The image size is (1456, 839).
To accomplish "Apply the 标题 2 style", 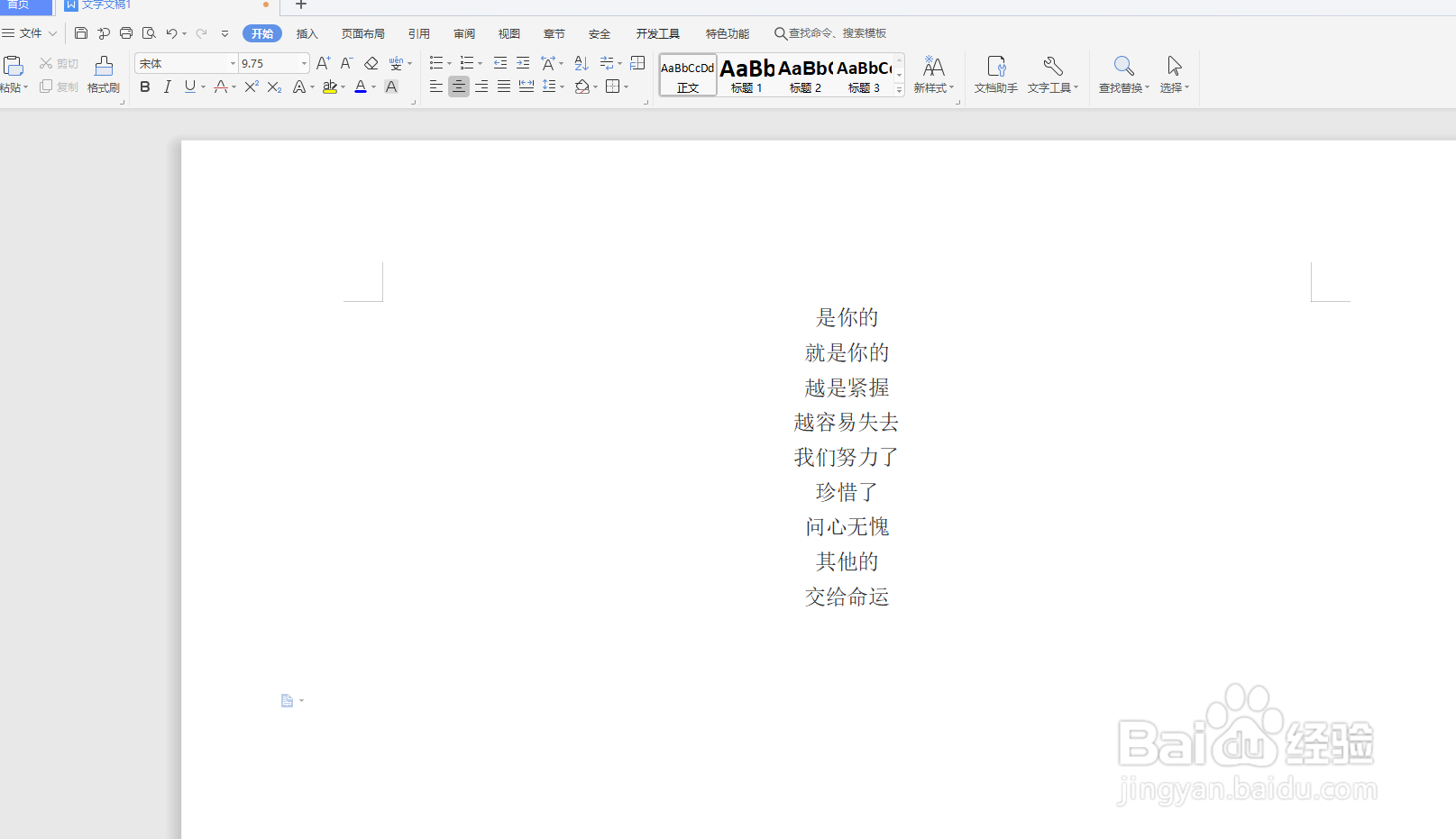I will click(x=805, y=75).
